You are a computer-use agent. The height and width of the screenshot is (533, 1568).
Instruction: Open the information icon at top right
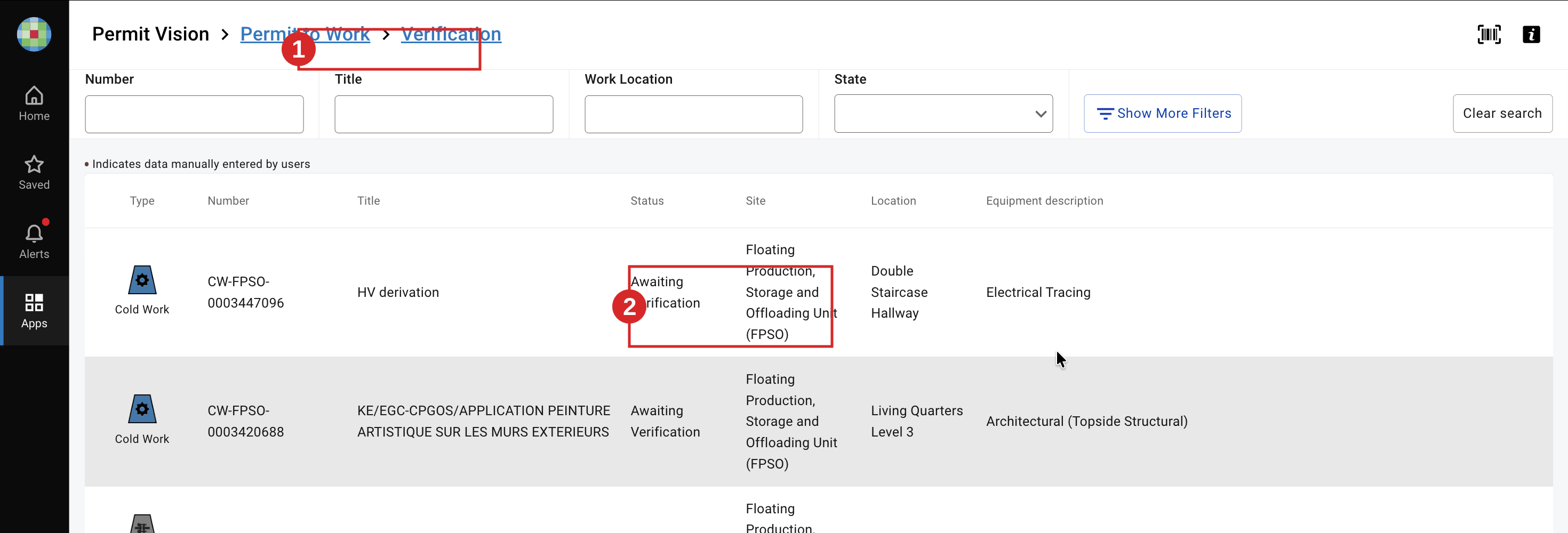coord(1531,34)
